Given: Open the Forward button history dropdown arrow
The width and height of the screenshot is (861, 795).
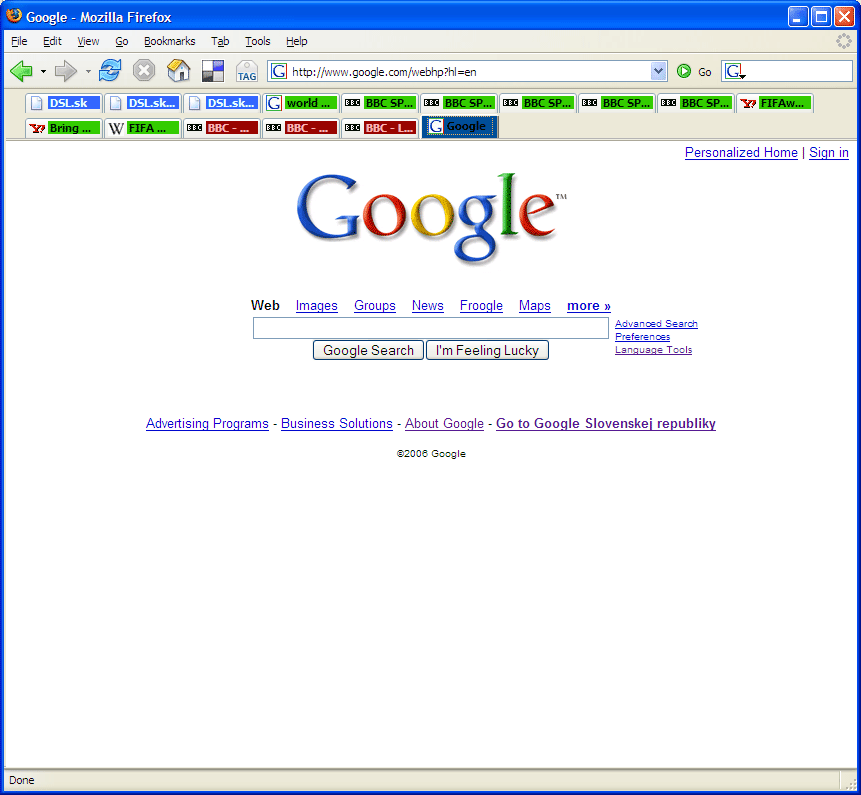Looking at the screenshot, I should (88, 71).
